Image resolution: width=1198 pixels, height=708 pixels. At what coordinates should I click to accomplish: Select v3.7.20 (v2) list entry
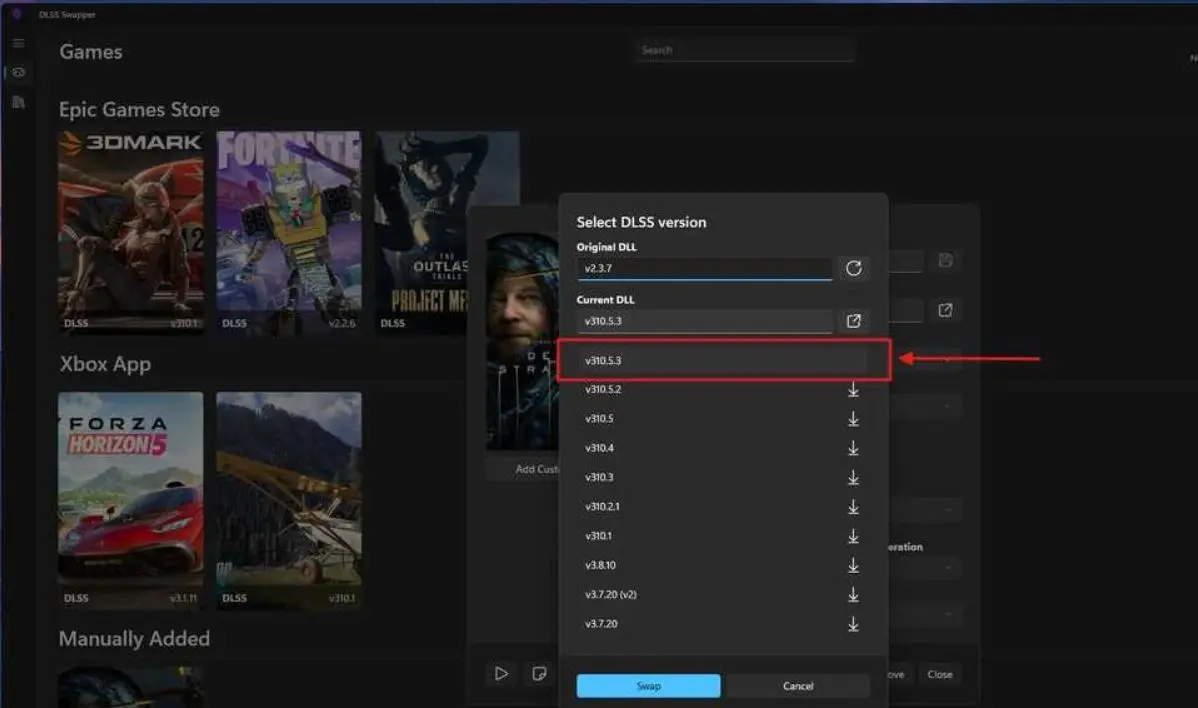pos(724,594)
